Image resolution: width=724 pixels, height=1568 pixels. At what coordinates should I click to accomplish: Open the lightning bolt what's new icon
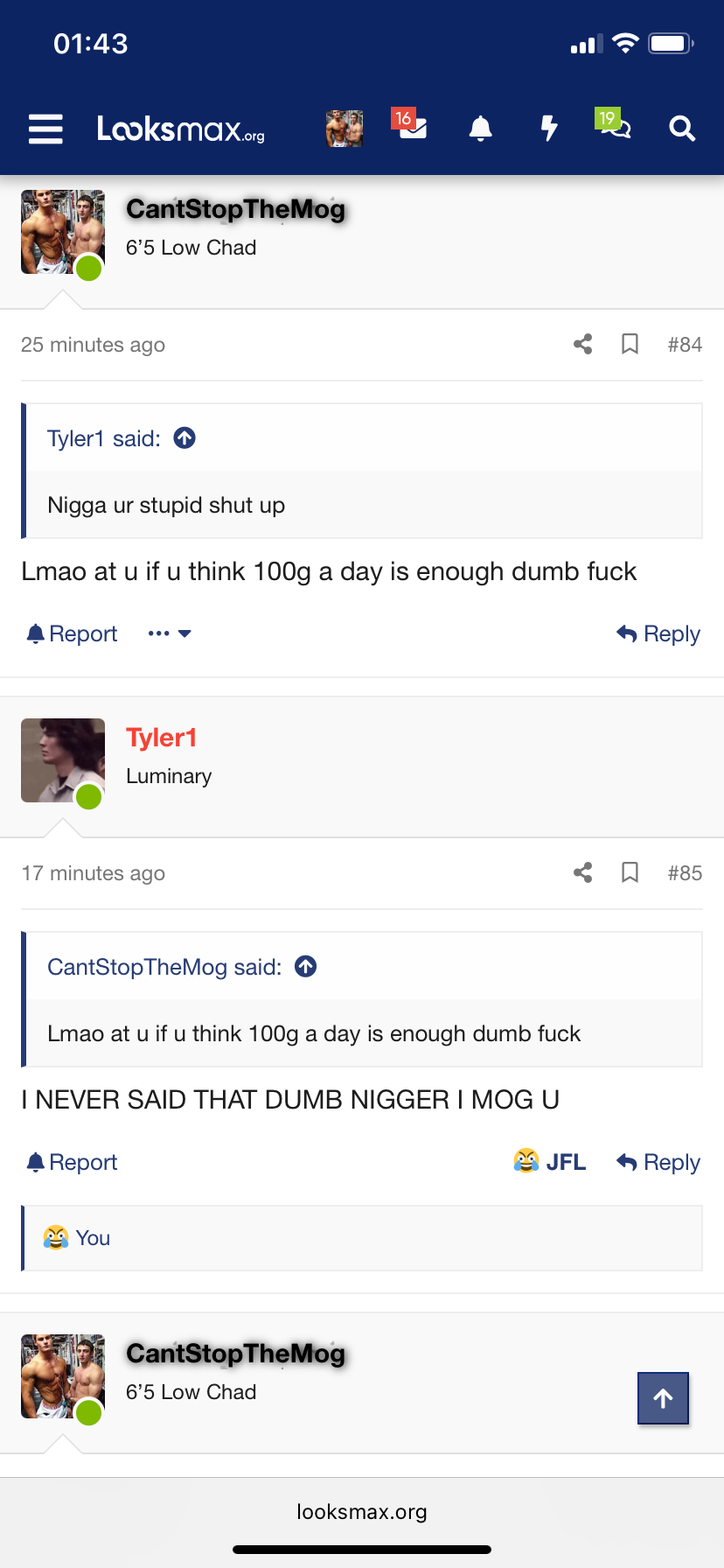[x=549, y=129]
